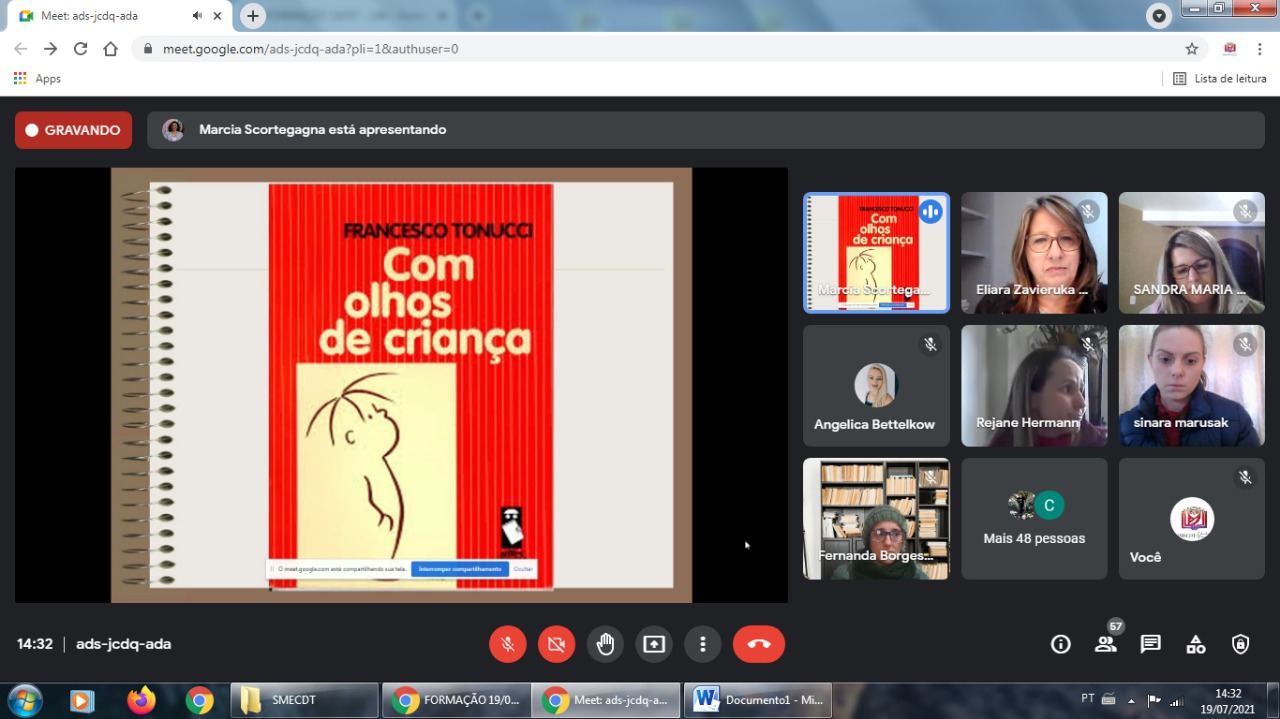Screen dimensions: 1280x719
Task: Select Eliara Zavieruka video tile
Action: 1034,252
